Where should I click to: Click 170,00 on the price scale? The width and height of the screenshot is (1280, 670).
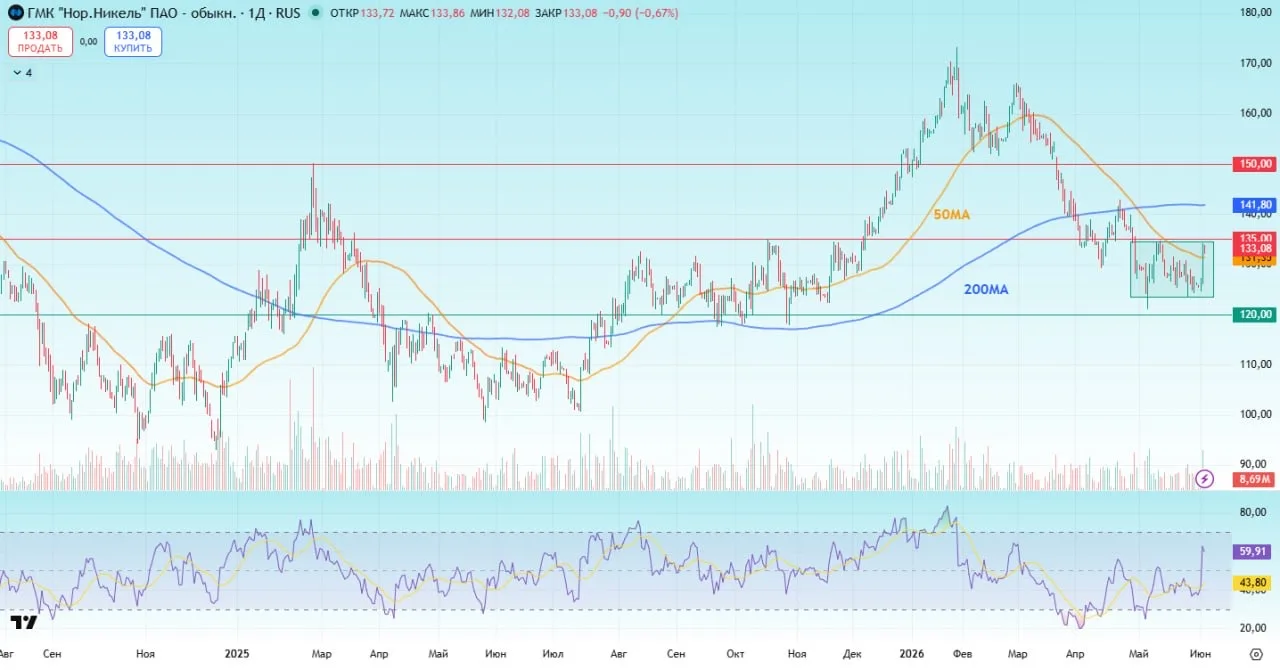(x=1256, y=63)
